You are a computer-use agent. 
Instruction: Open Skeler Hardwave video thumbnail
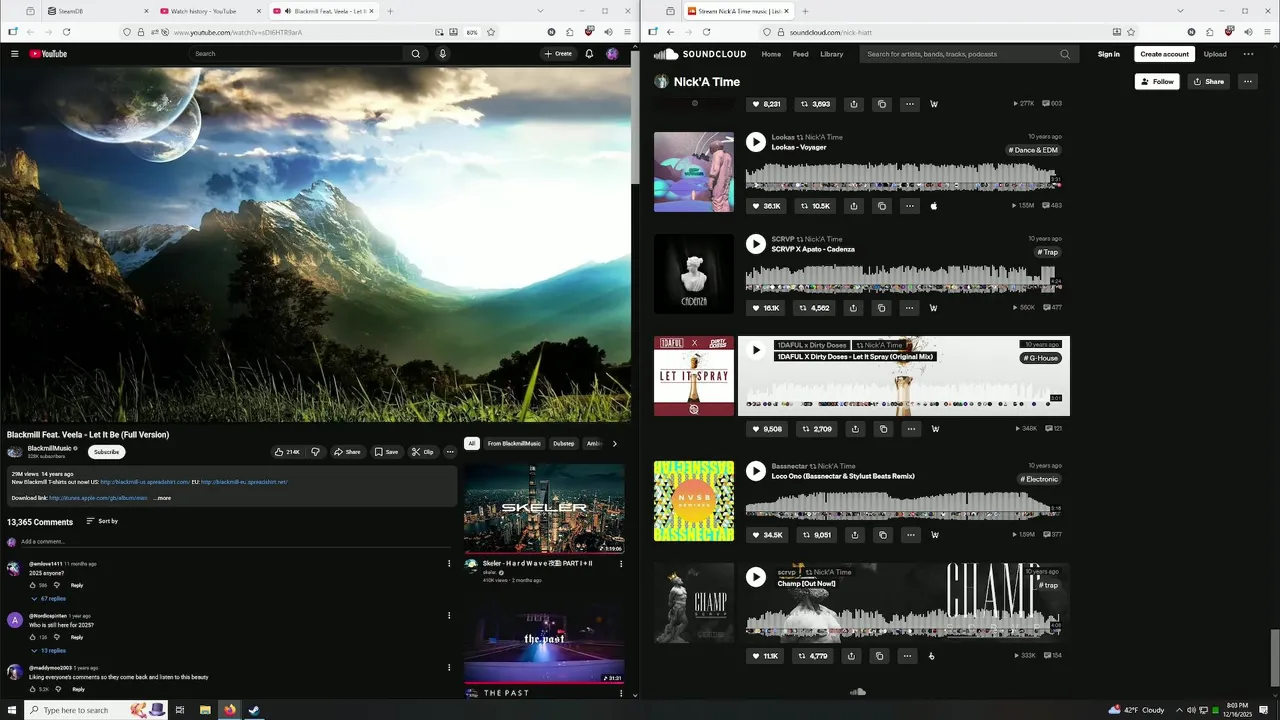coord(544,509)
